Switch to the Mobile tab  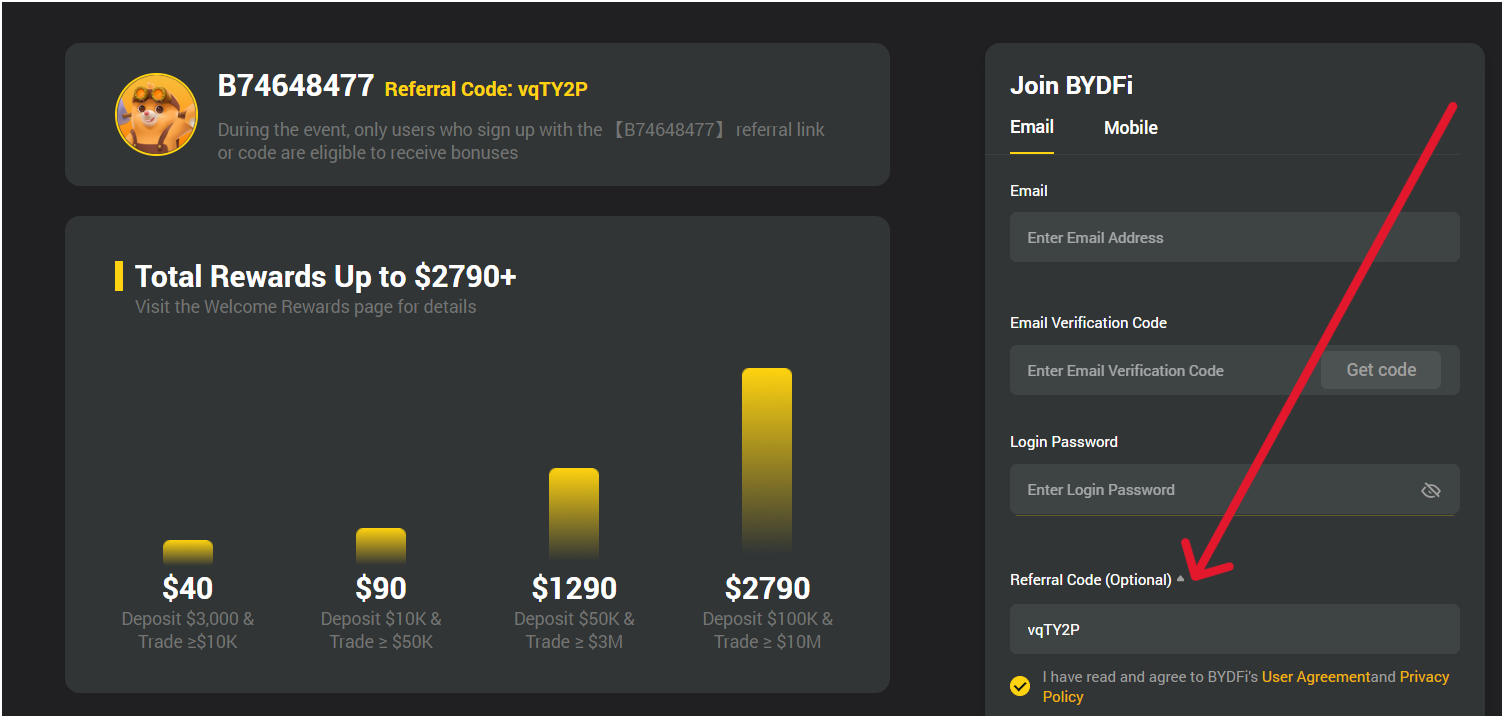click(1130, 127)
